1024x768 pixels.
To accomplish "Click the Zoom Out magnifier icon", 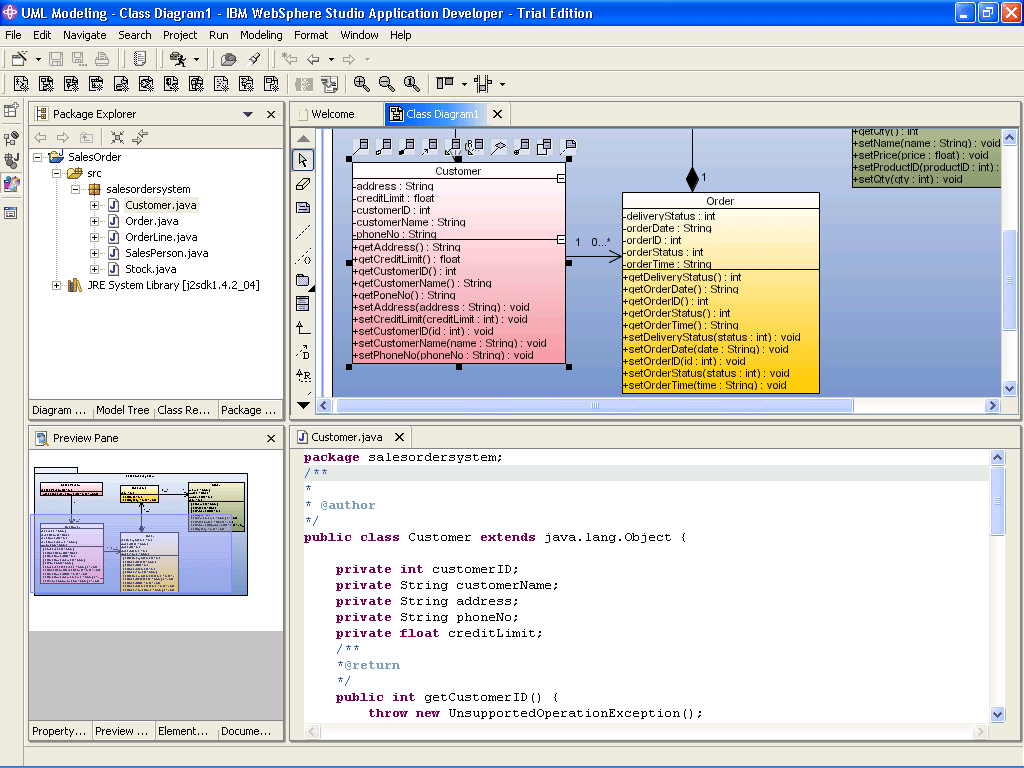I will pyautogui.click(x=387, y=84).
